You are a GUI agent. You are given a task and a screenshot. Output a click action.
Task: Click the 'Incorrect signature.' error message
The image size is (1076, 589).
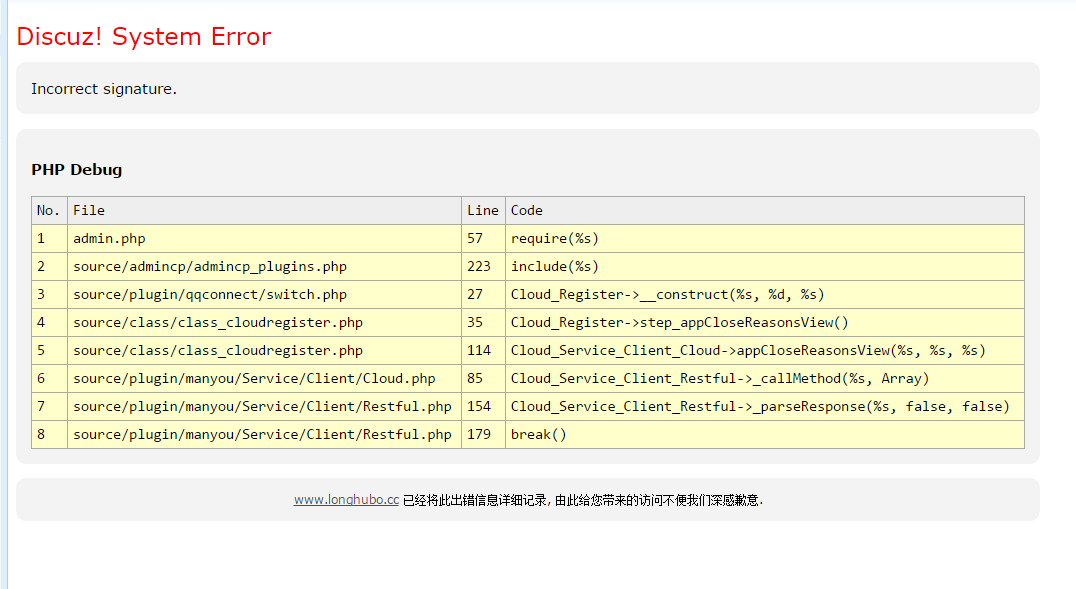click(104, 89)
